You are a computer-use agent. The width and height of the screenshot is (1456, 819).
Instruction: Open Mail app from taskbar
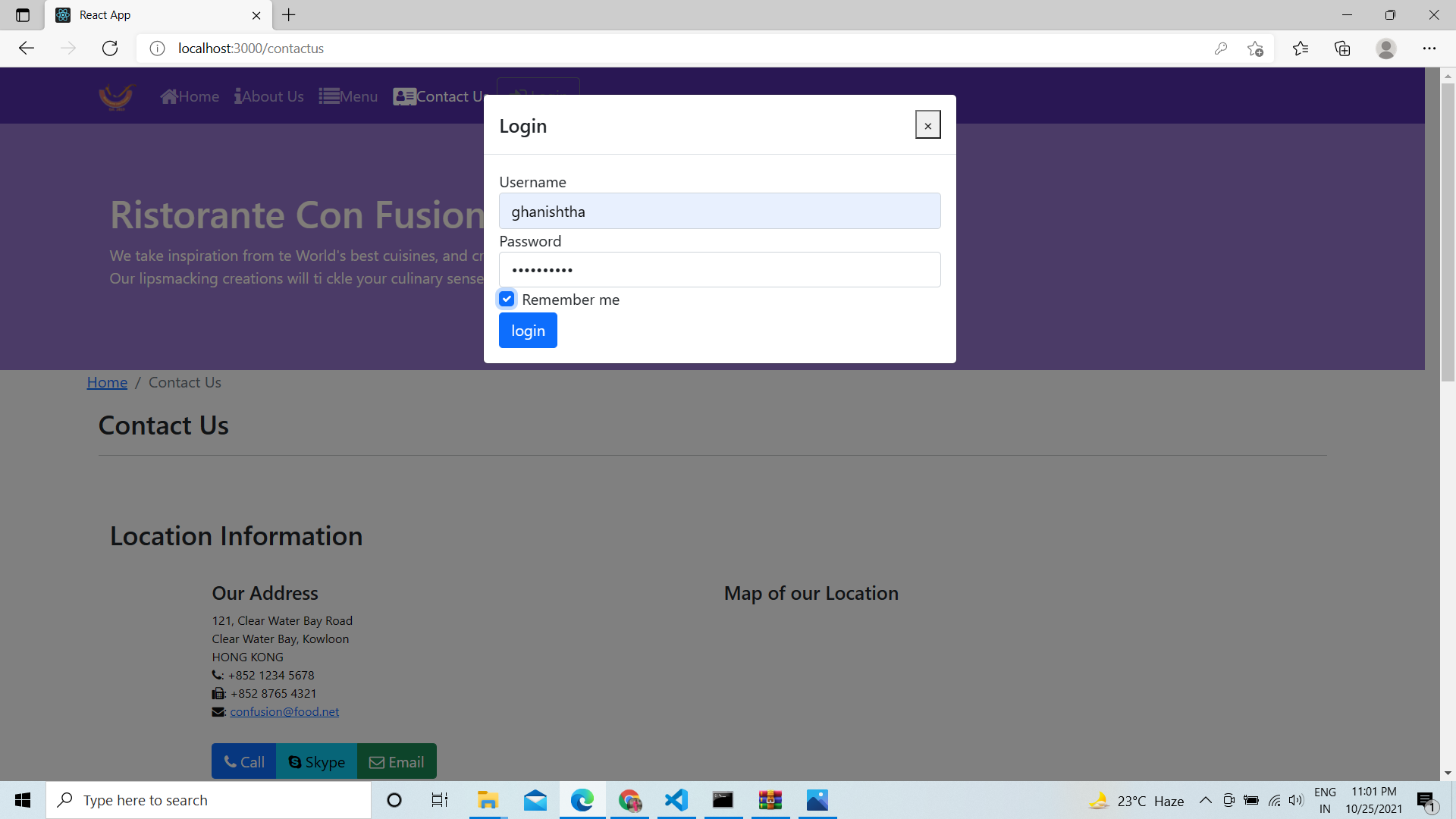tap(535, 800)
